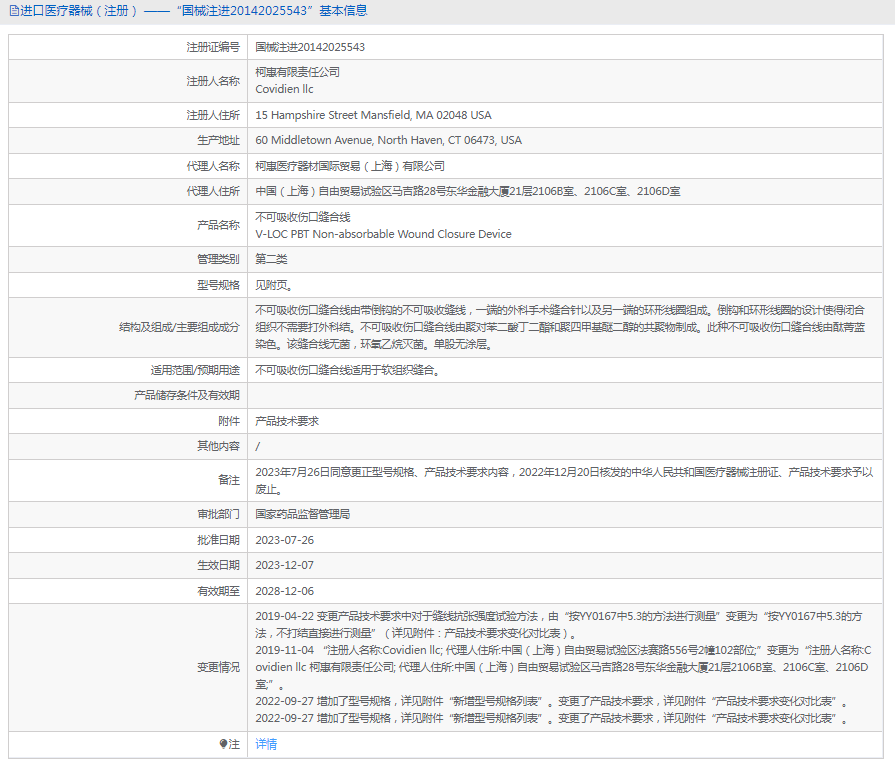Select agent address 中国（上海）自由贸易试验区马吉路28号

[x=467, y=191]
